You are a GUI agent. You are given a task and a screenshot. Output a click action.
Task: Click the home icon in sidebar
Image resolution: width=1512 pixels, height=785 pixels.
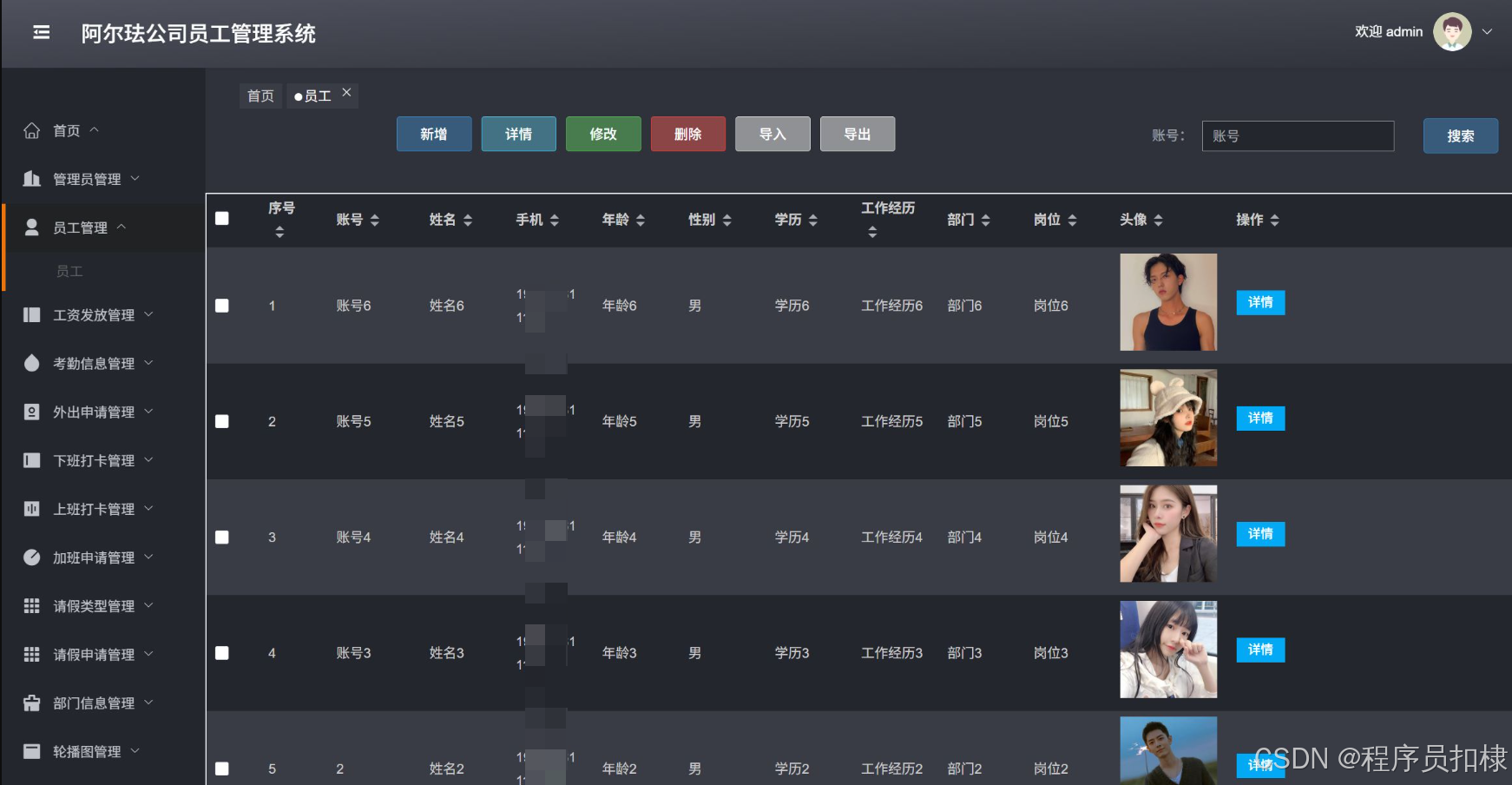click(32, 130)
